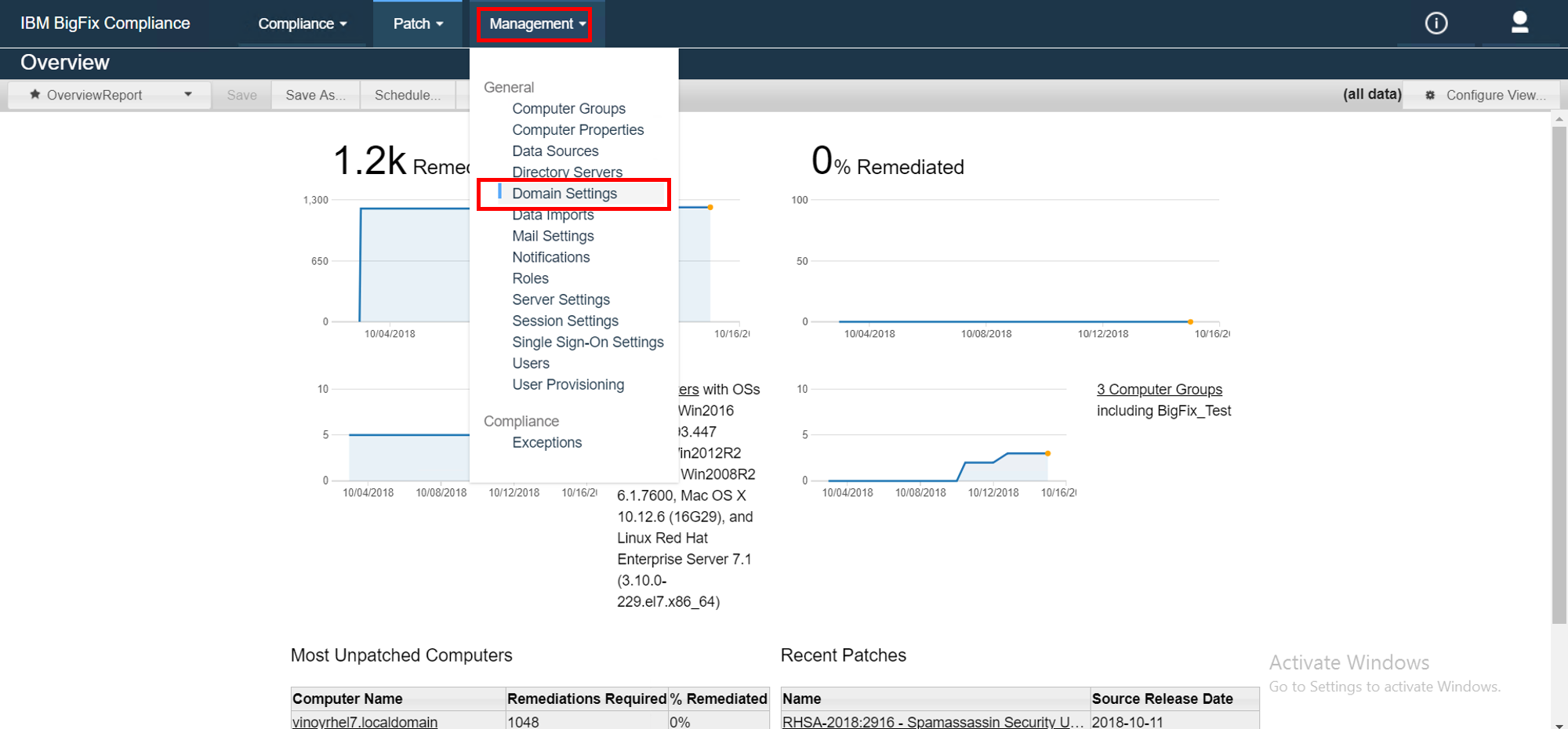
Task: Click the % Remediated column header
Action: pos(719,698)
